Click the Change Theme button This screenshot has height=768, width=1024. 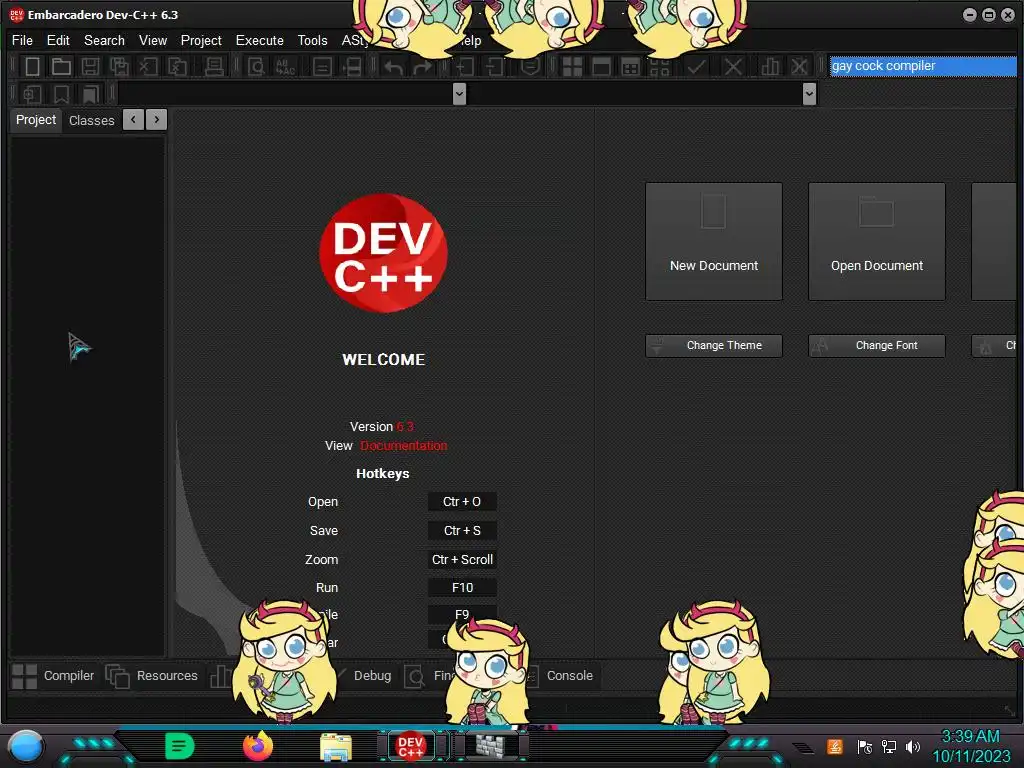pos(714,345)
